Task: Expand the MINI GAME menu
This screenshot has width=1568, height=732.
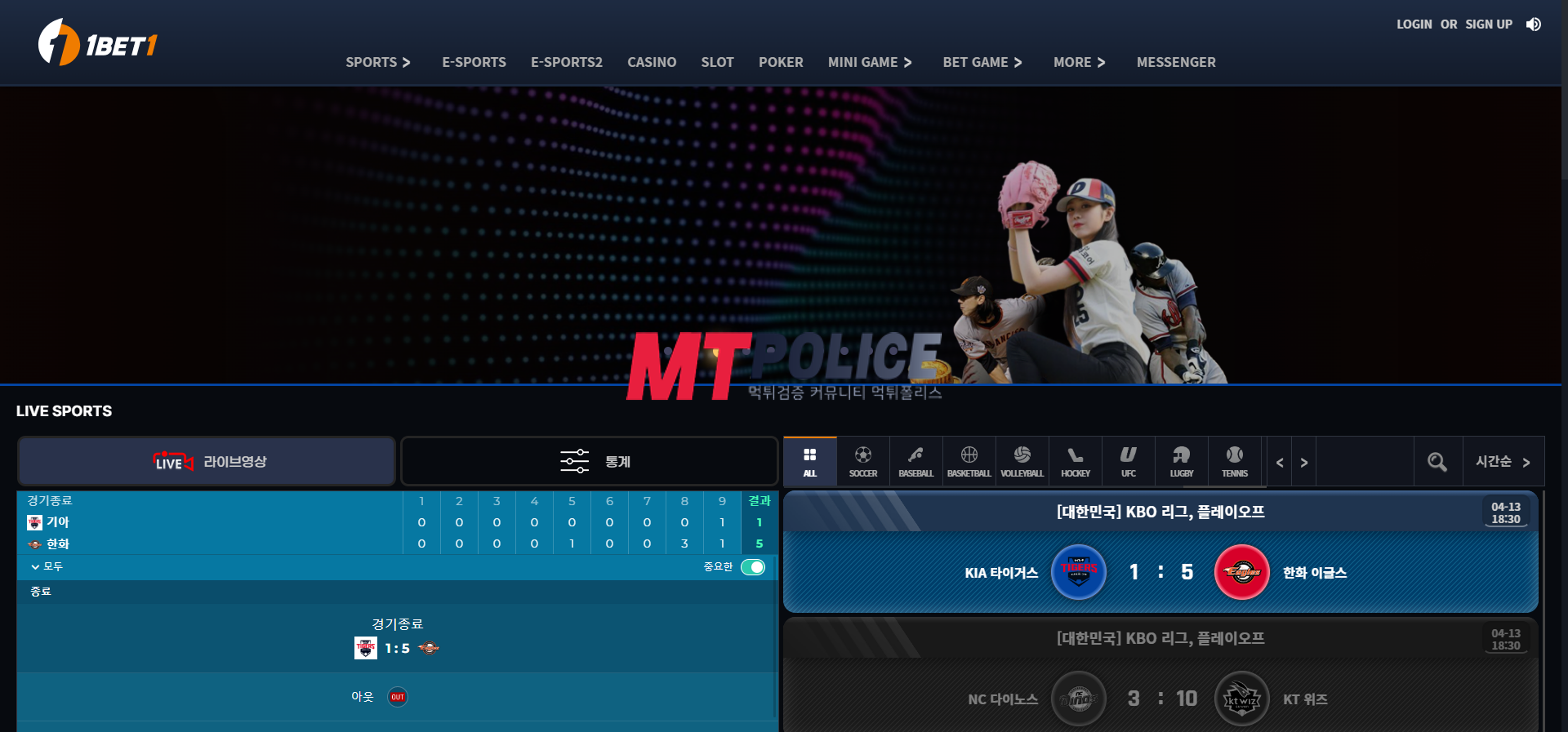Action: 870,62
